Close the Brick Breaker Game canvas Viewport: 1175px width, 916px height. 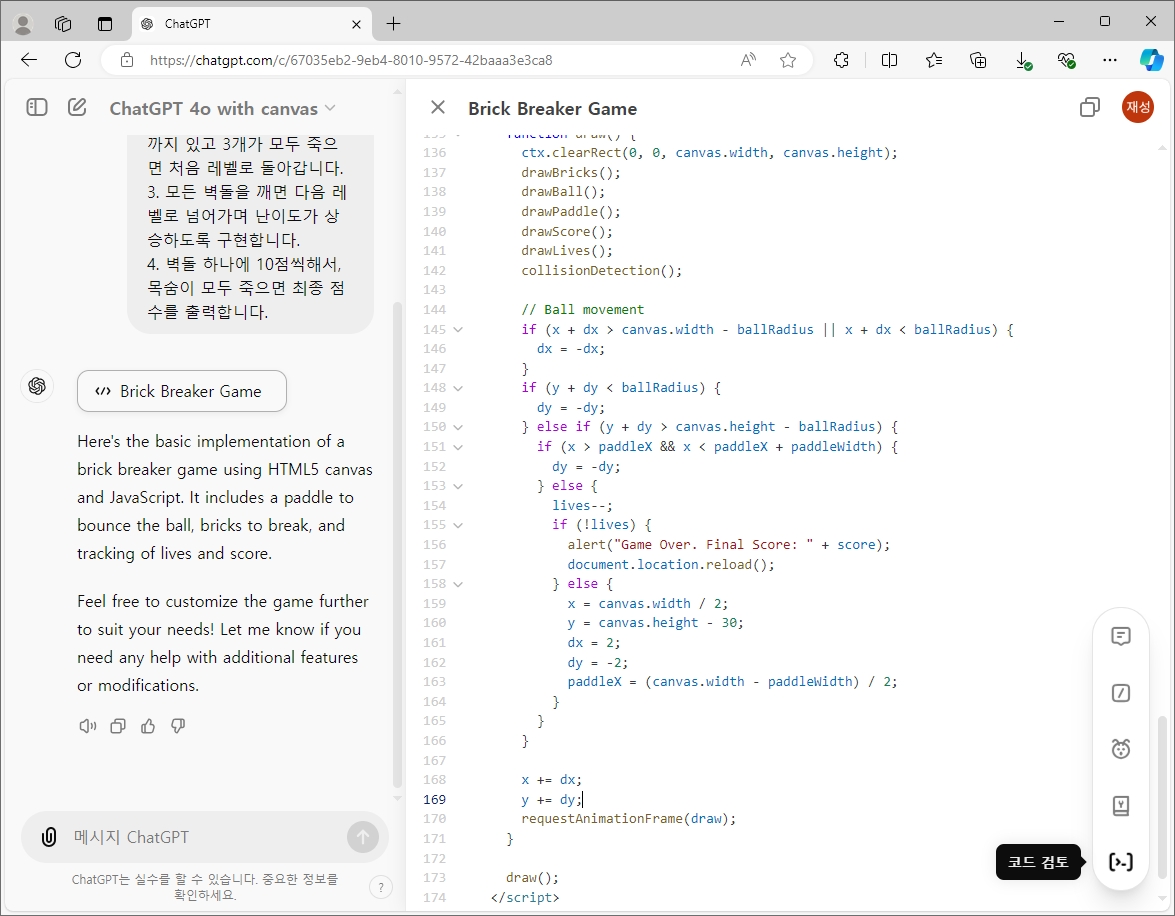click(438, 108)
